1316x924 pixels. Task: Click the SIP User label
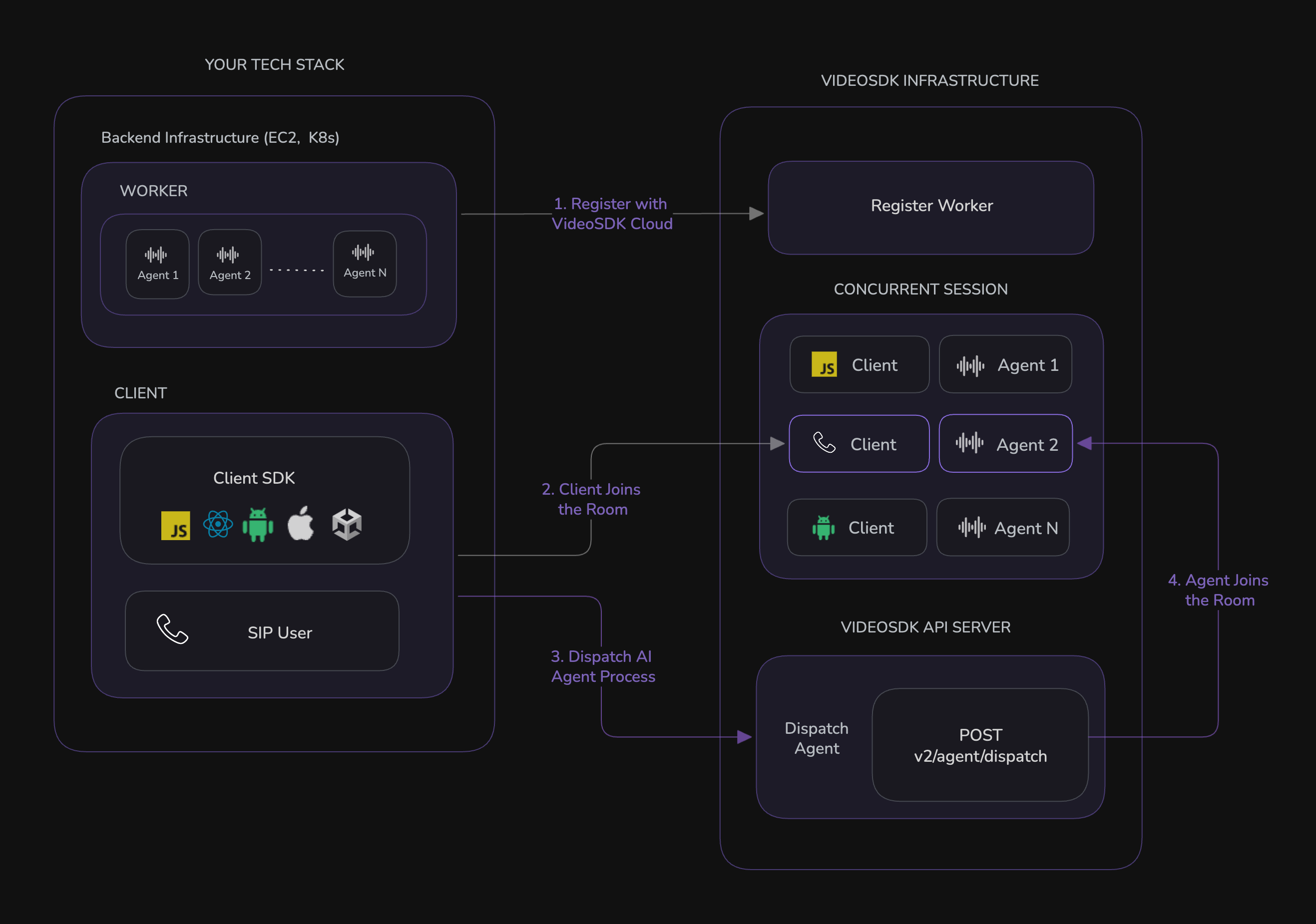[280, 632]
